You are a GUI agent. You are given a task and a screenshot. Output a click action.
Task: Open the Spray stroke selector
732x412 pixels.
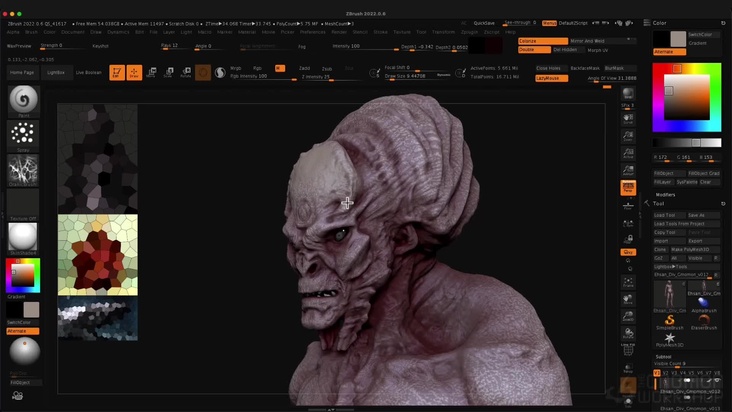point(23,136)
